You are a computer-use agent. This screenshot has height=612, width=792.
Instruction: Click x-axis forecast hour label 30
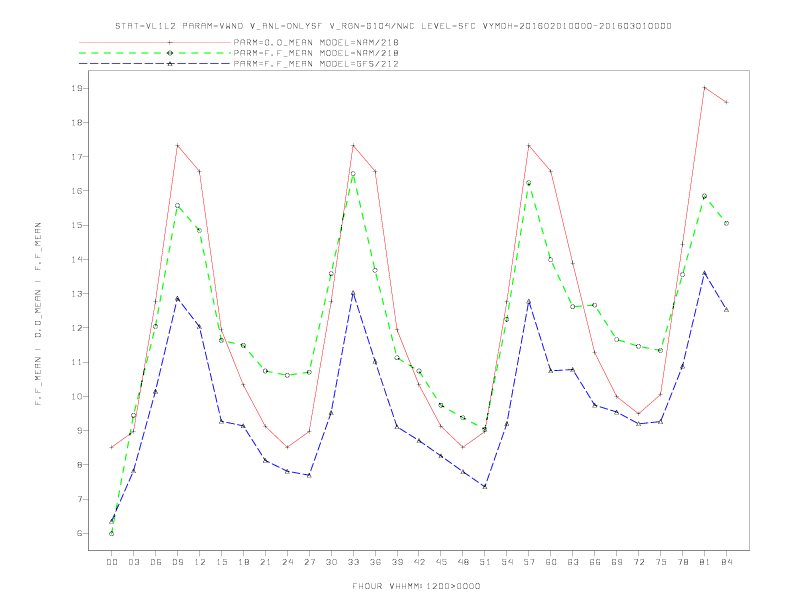(x=331, y=562)
